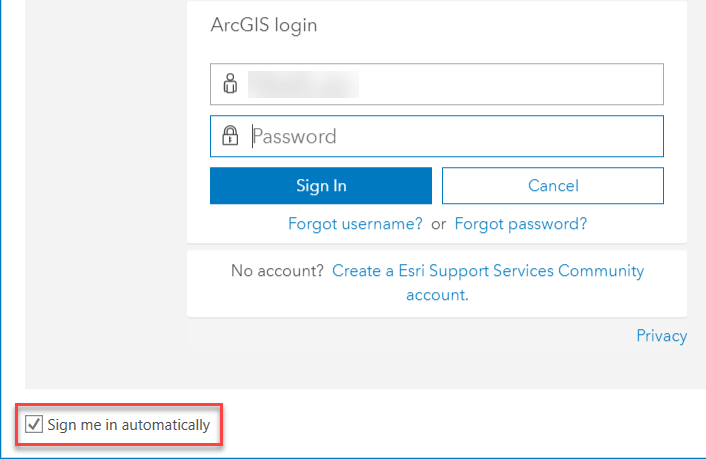
Task: Click the blurred username text
Action: pos(303,84)
